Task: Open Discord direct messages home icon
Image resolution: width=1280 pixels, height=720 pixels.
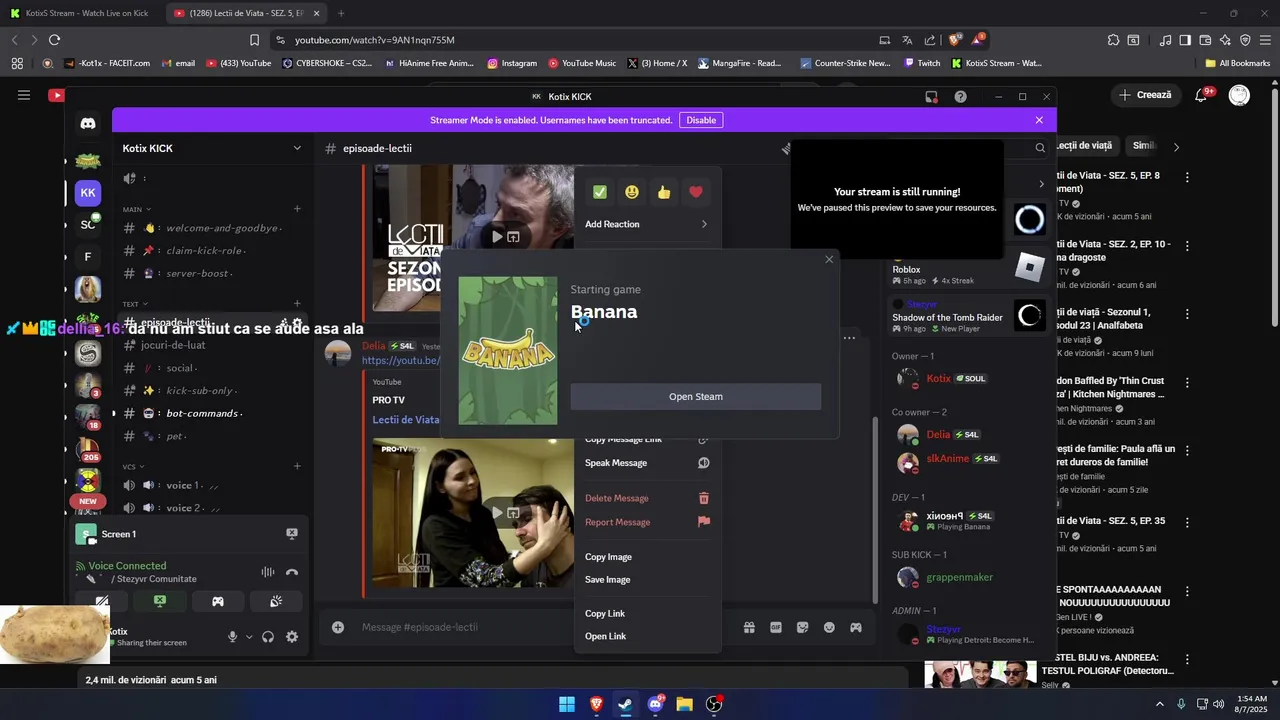Action: [88, 123]
